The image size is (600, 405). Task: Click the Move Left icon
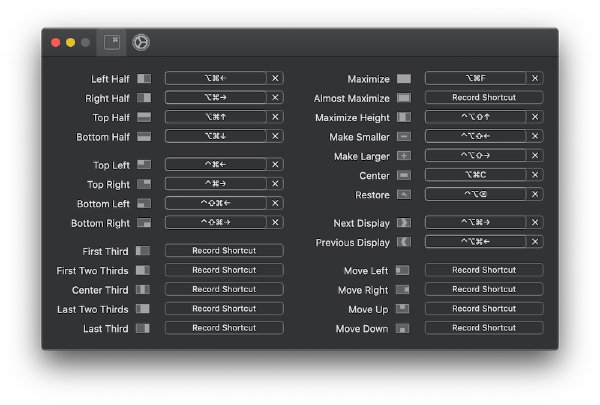pyautogui.click(x=403, y=270)
